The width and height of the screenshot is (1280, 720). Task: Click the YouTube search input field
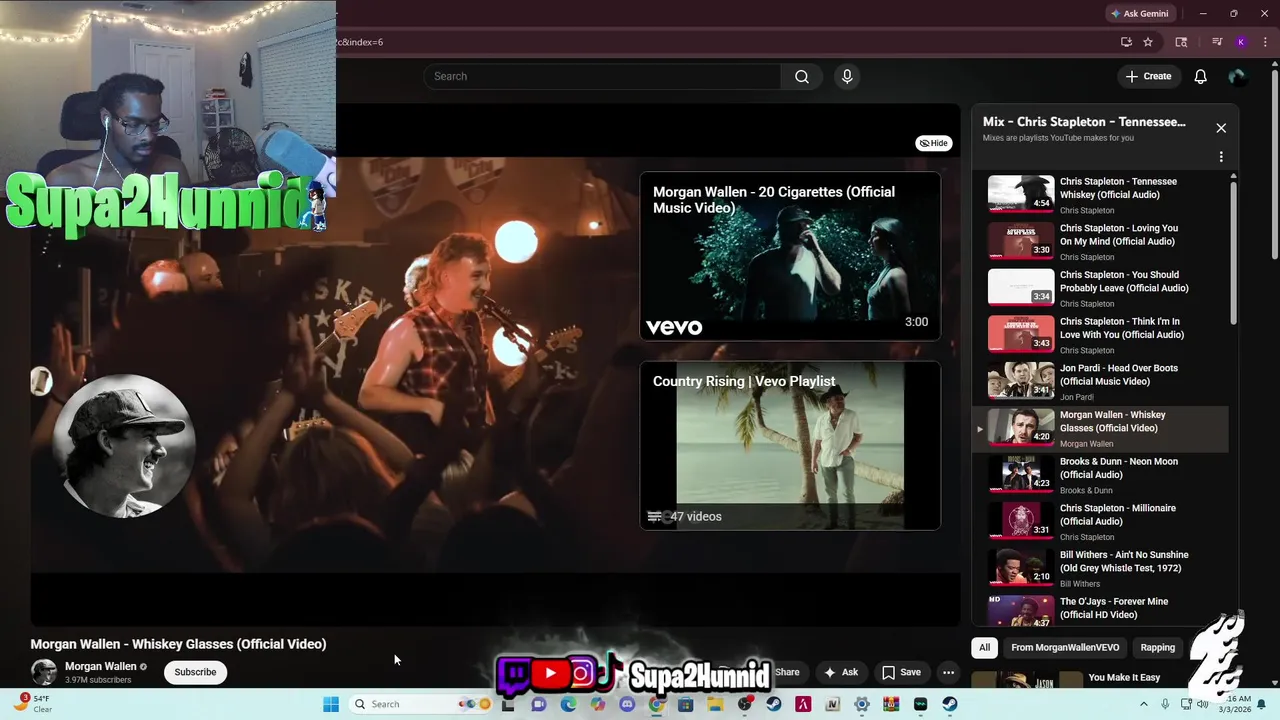[x=603, y=76]
